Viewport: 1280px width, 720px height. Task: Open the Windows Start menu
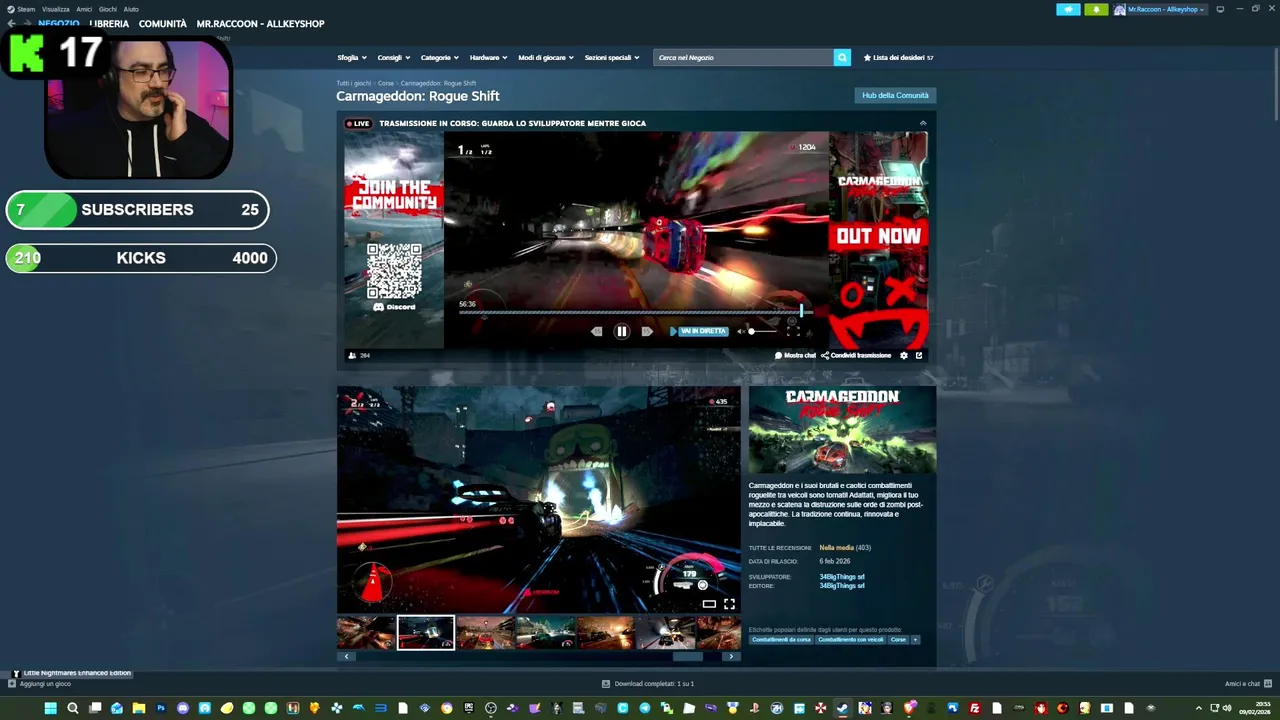[50, 708]
